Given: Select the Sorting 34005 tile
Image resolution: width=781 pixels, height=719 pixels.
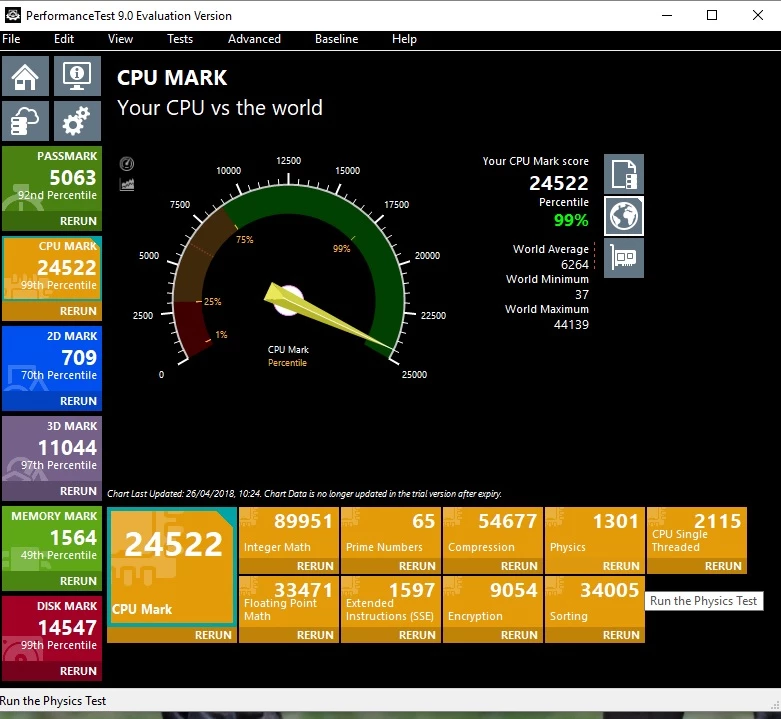Looking at the screenshot, I should click(x=595, y=601).
